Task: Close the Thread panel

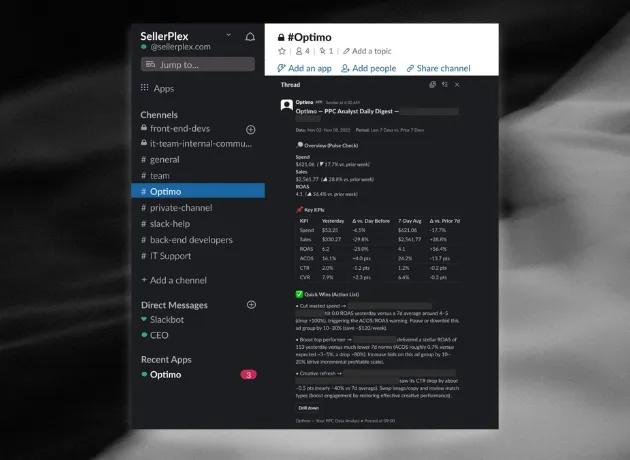Action: click(457, 85)
